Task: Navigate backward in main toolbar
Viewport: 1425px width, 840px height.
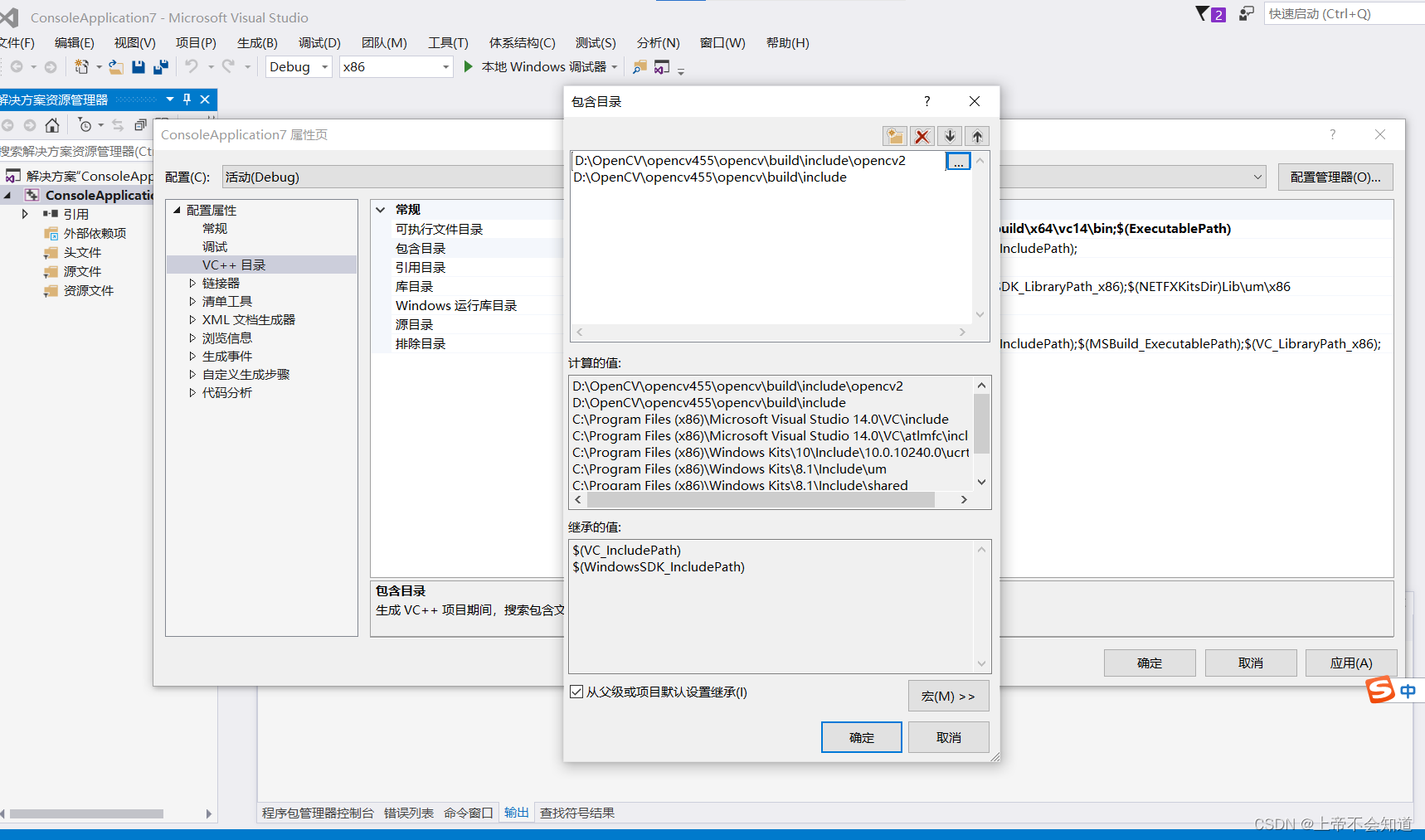Action: pyautogui.click(x=17, y=66)
